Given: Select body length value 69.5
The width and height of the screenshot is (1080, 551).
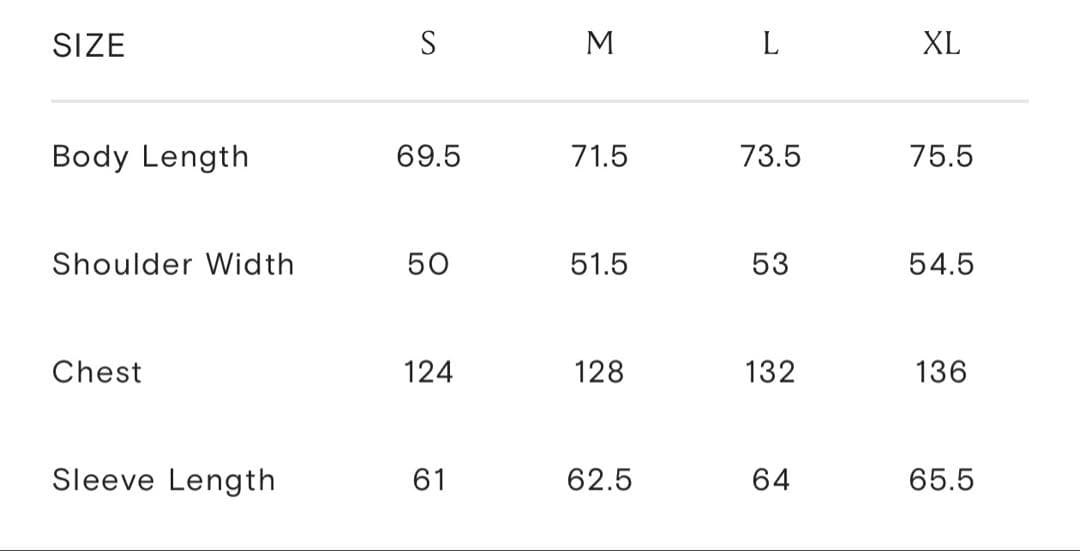Looking at the screenshot, I should click(x=428, y=156).
